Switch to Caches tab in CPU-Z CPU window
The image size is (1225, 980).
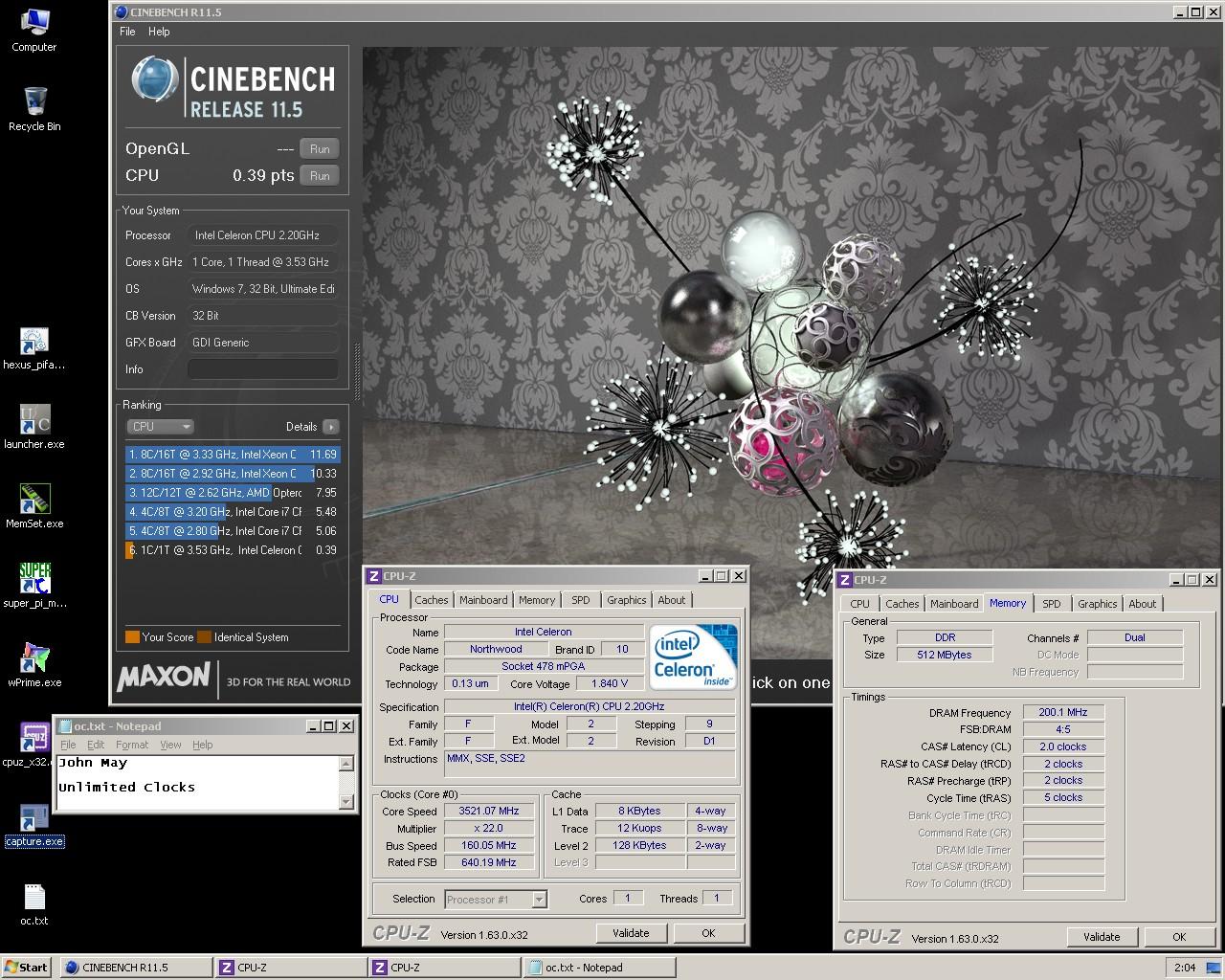coord(431,600)
